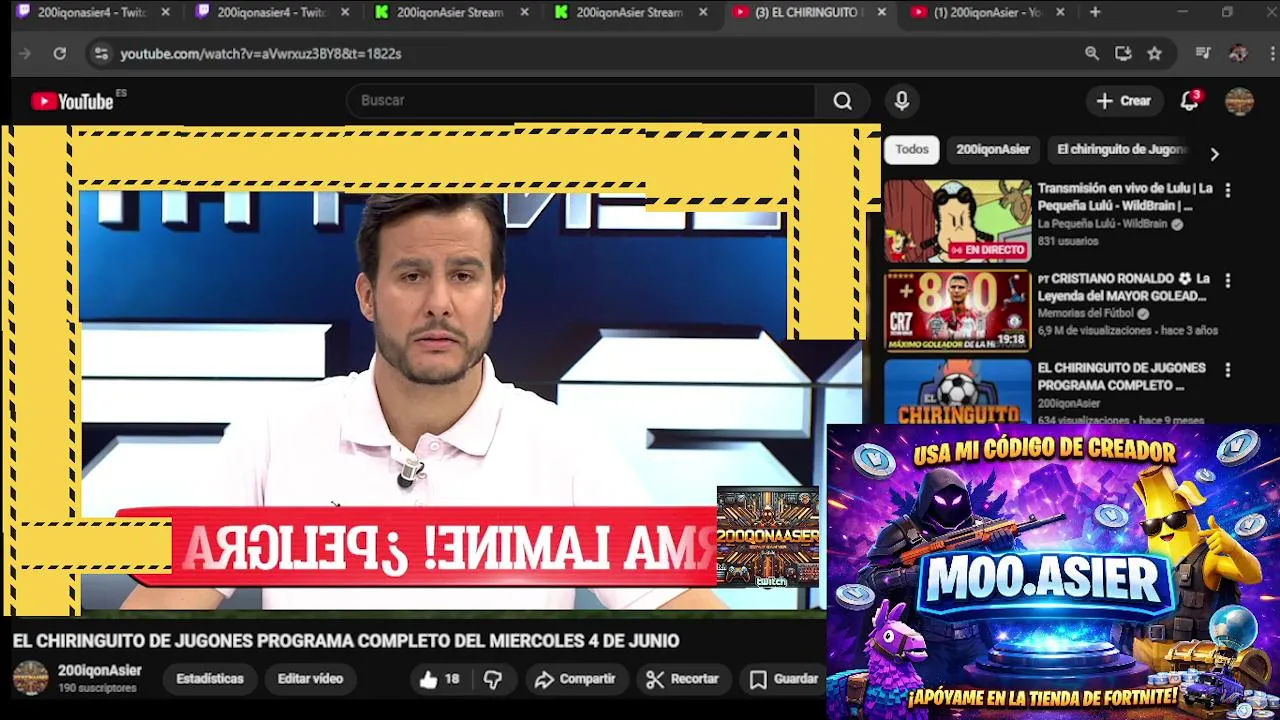1280x720 pixels.
Task: Click the Compartir button
Action: [x=575, y=679]
